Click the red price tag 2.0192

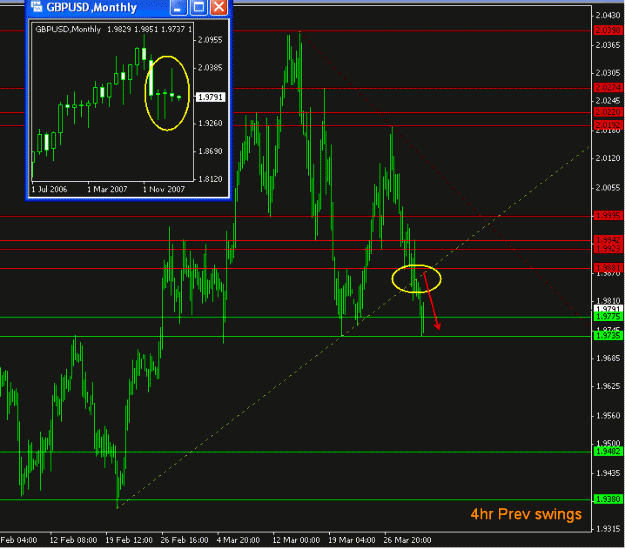point(608,125)
